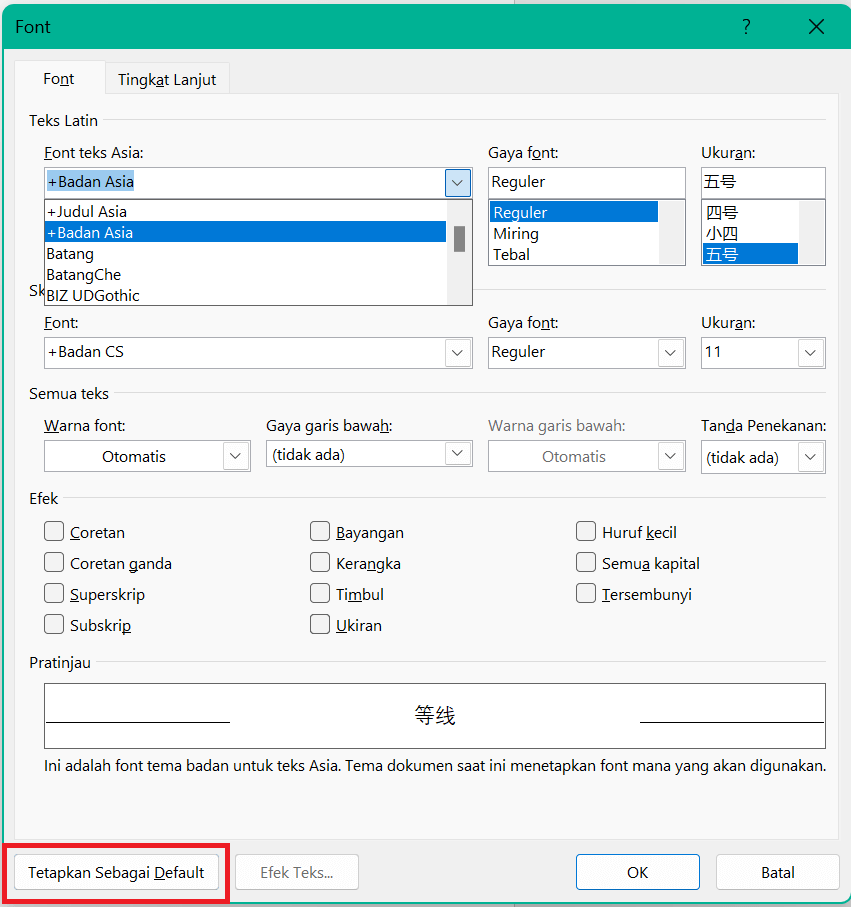This screenshot has height=907, width=851.
Task: Click the Batal button
Action: [777, 872]
